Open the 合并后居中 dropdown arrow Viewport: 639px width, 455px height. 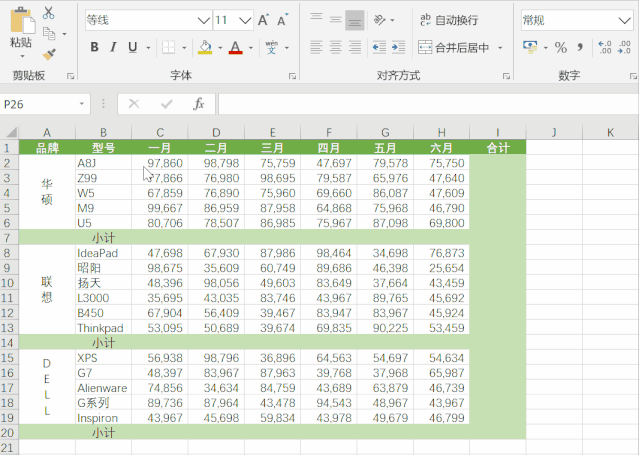click(x=500, y=48)
